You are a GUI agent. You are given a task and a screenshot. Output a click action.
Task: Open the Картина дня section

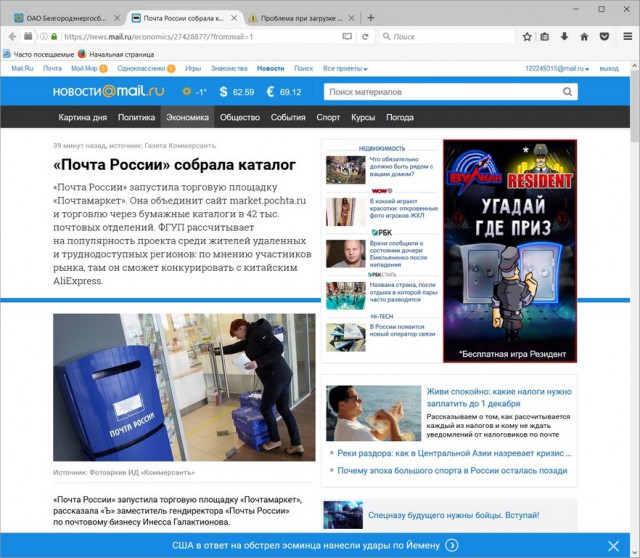point(82,118)
